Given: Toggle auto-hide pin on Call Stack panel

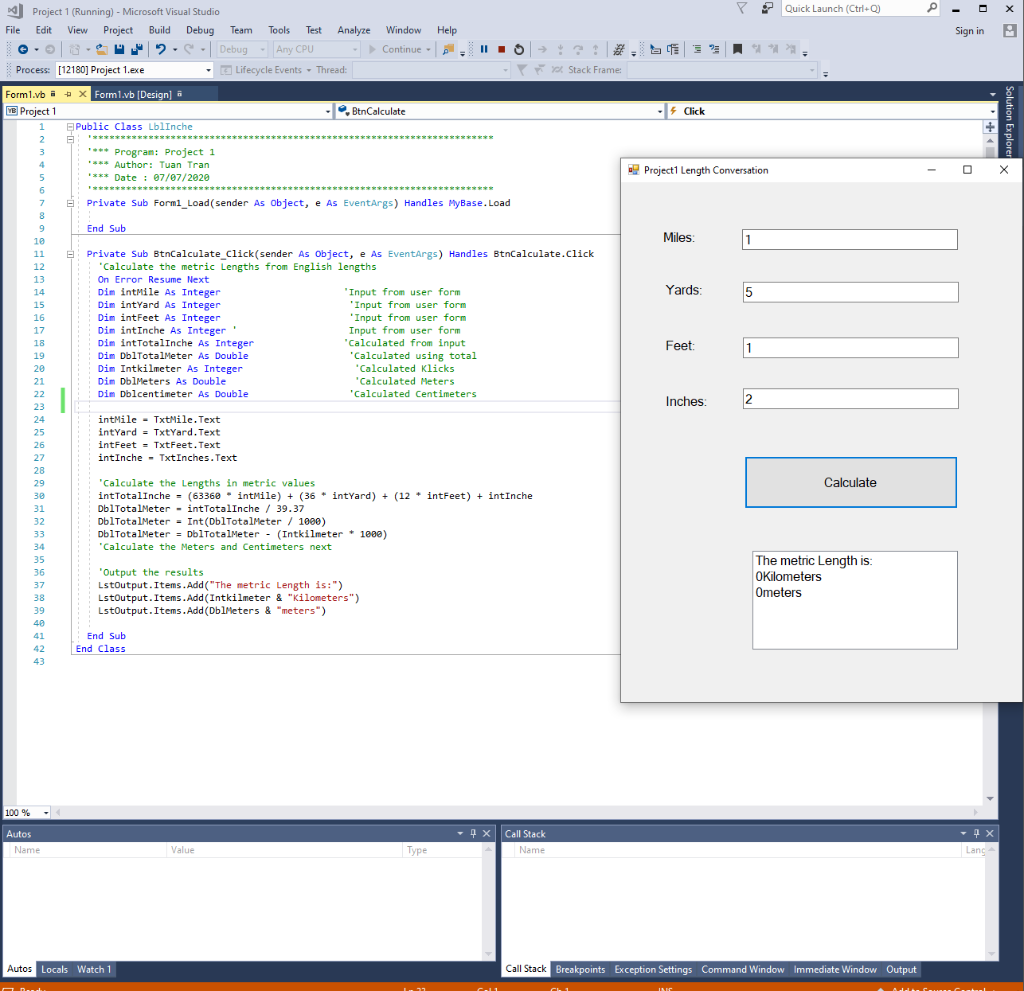Looking at the screenshot, I should coord(974,833).
